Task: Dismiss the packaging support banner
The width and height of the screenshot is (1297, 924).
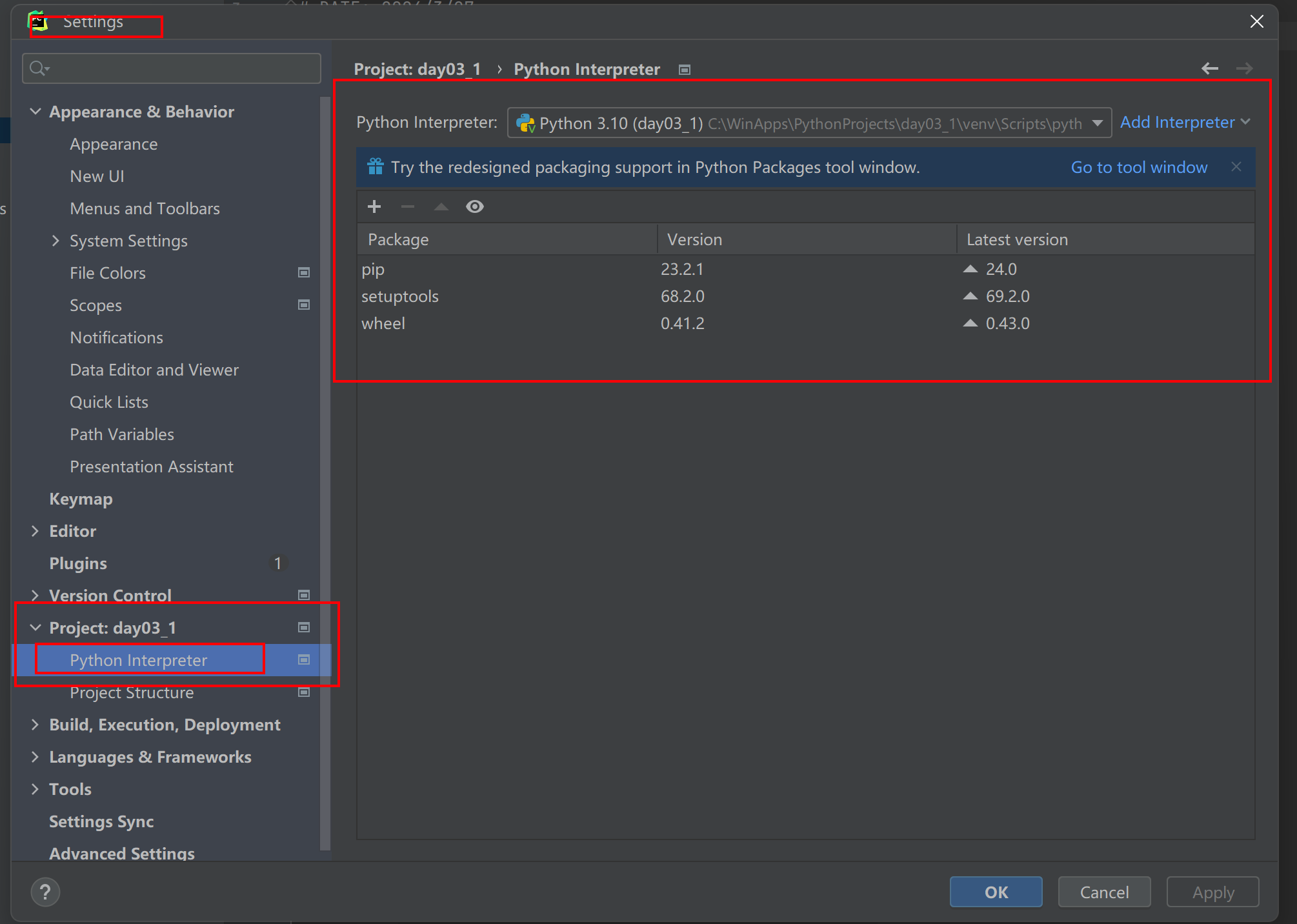Action: tap(1236, 167)
